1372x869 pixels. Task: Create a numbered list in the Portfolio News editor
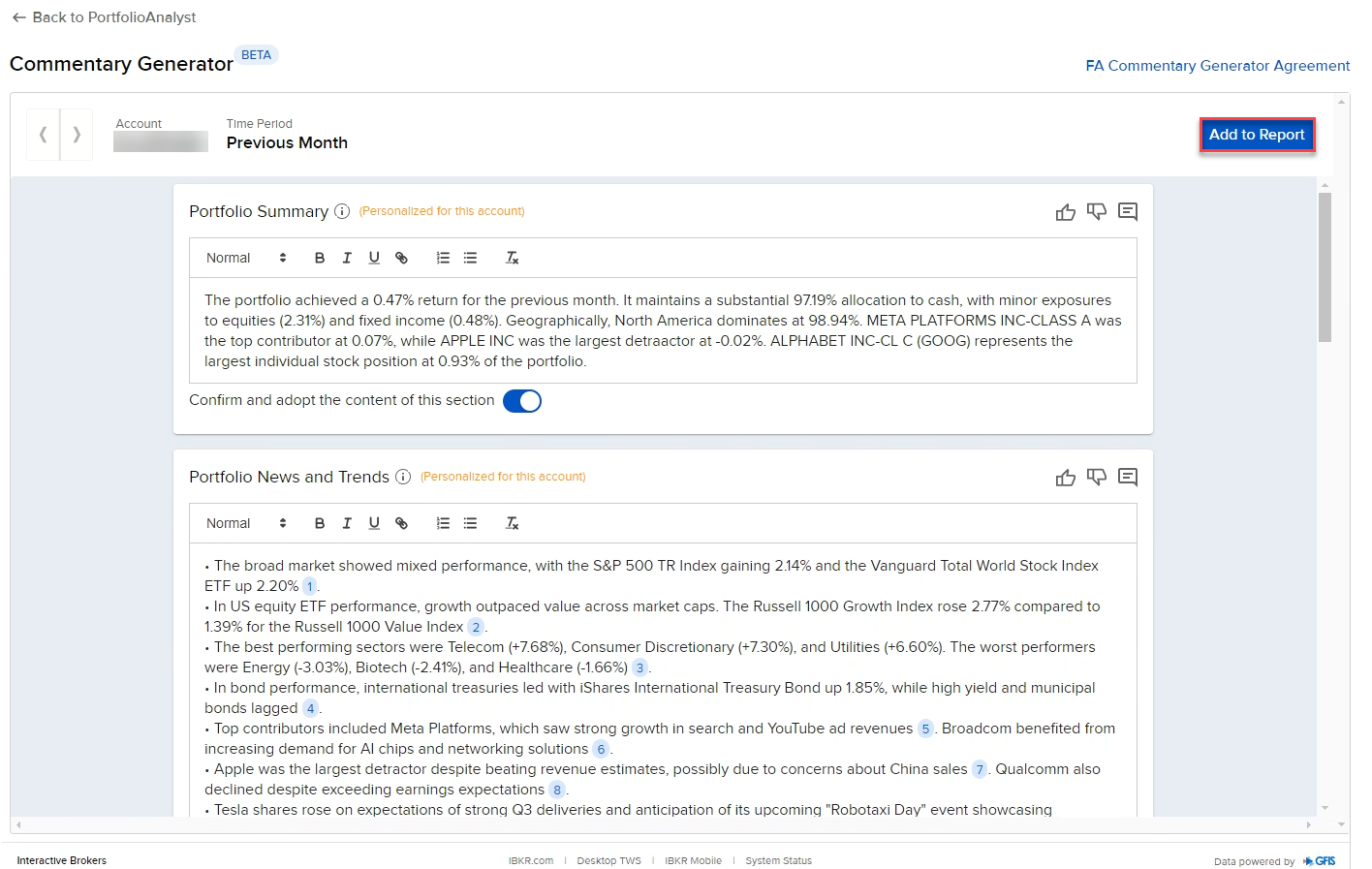click(x=443, y=523)
